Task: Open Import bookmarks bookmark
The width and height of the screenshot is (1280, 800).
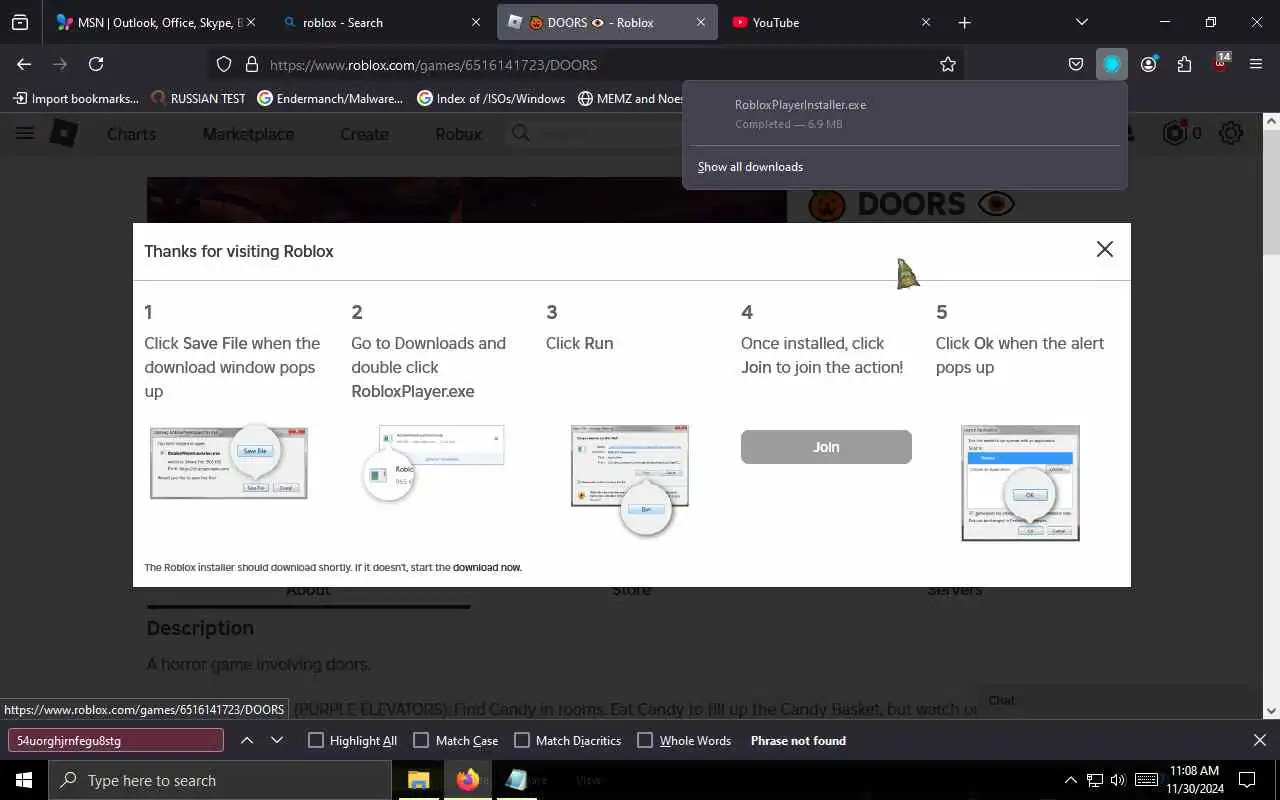Action: [76, 98]
